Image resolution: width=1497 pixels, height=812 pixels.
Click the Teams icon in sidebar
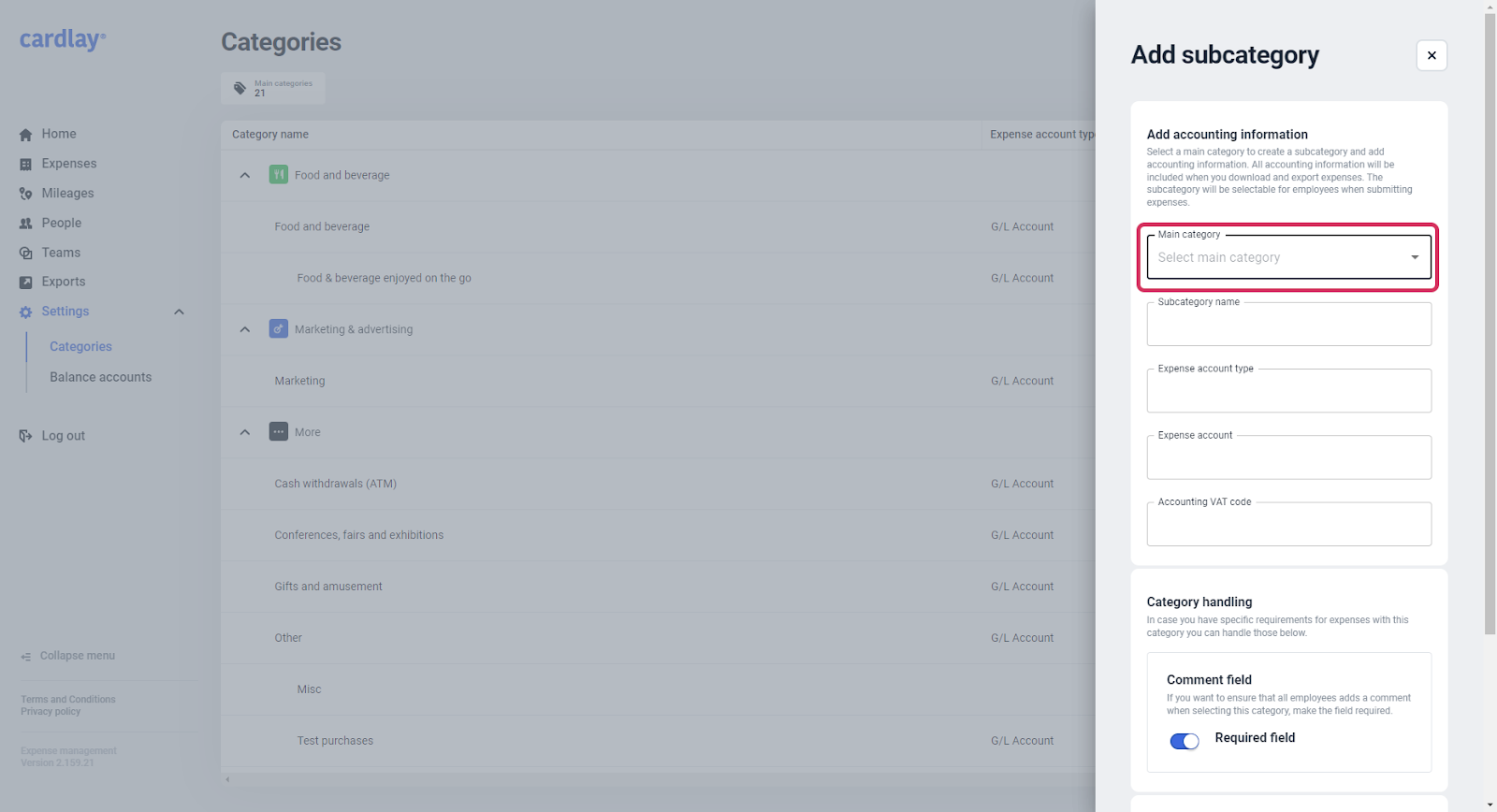(x=26, y=254)
